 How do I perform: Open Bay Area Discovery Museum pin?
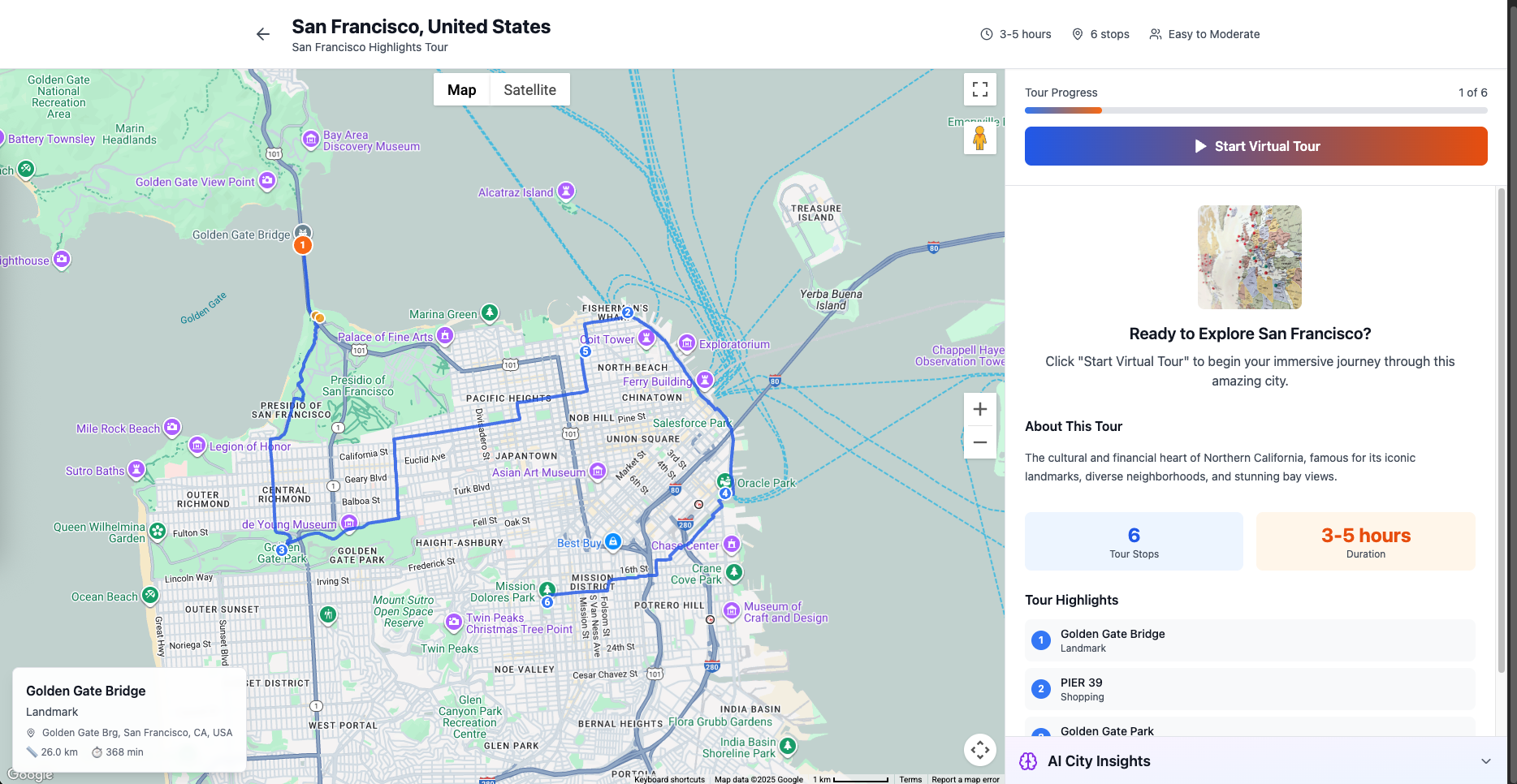(310, 139)
